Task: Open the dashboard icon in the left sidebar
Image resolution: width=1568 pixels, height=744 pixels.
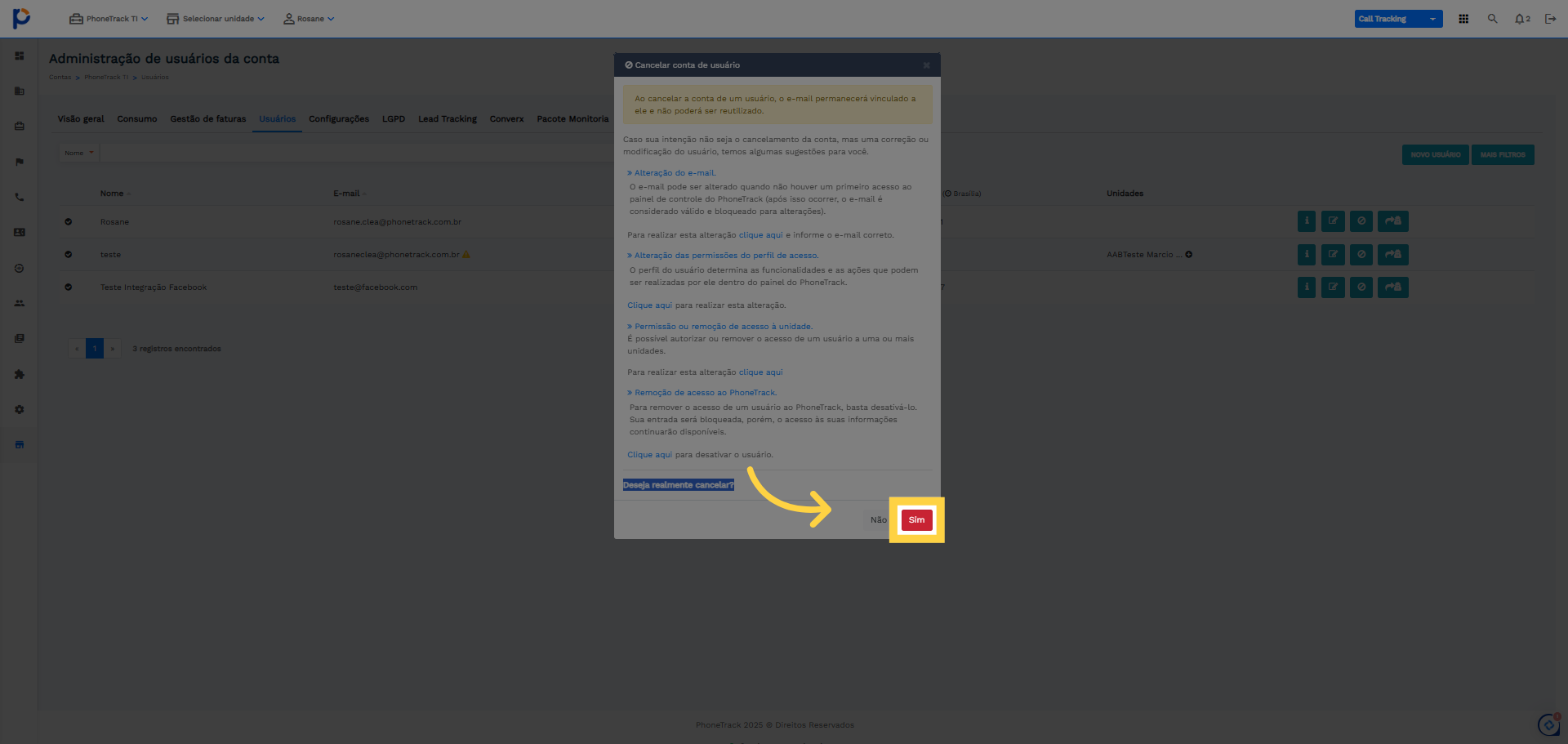Action: pyautogui.click(x=20, y=56)
